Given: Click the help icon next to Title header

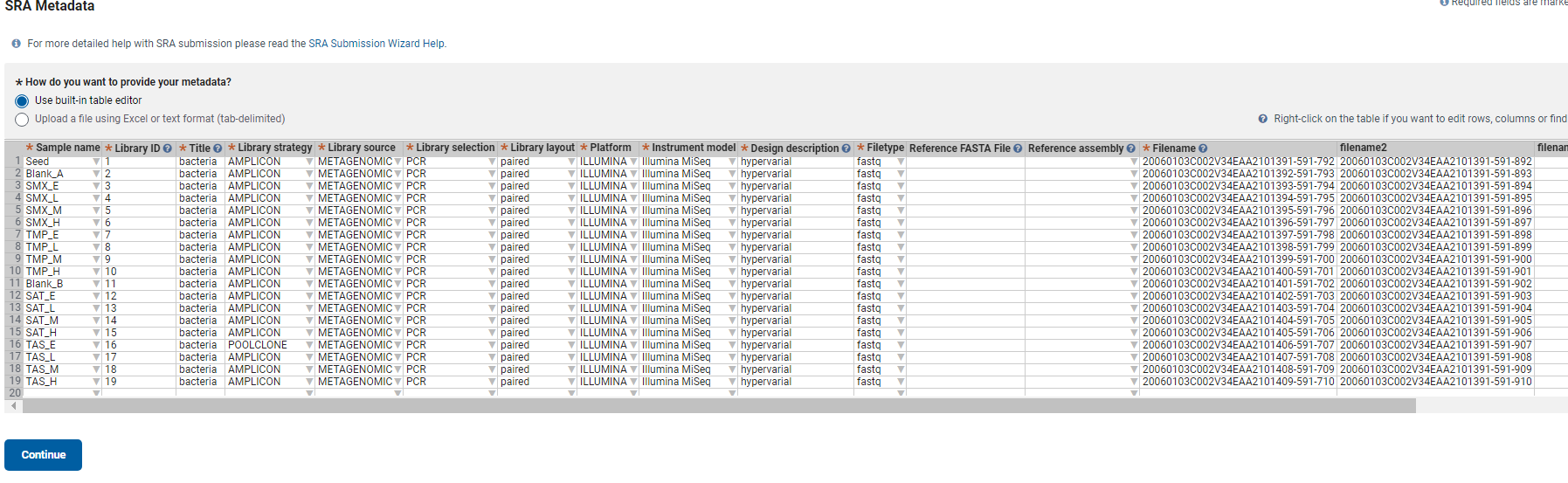Looking at the screenshot, I should pos(218,148).
